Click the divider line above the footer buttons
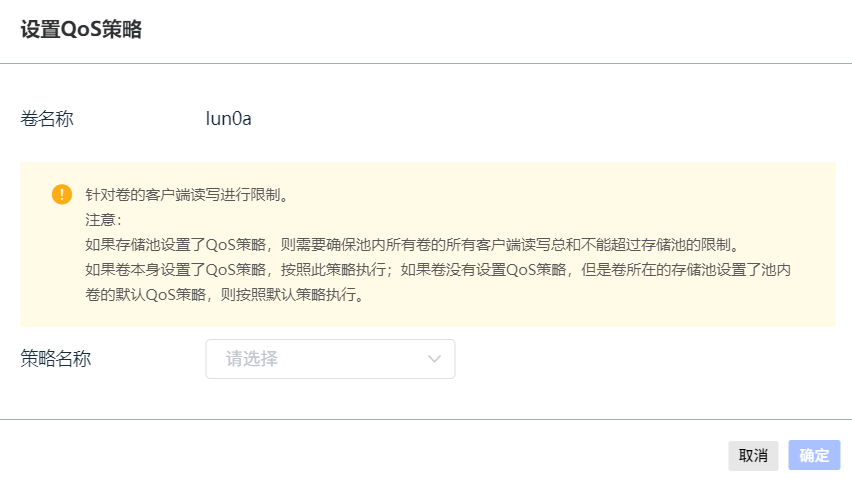 click(x=426, y=420)
